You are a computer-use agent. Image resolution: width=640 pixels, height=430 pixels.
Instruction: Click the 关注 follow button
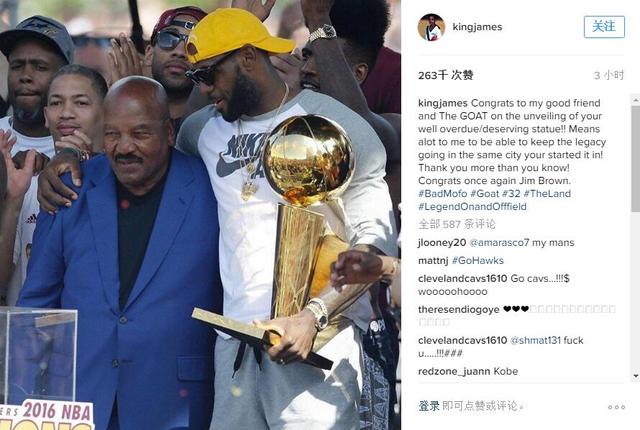(x=604, y=27)
